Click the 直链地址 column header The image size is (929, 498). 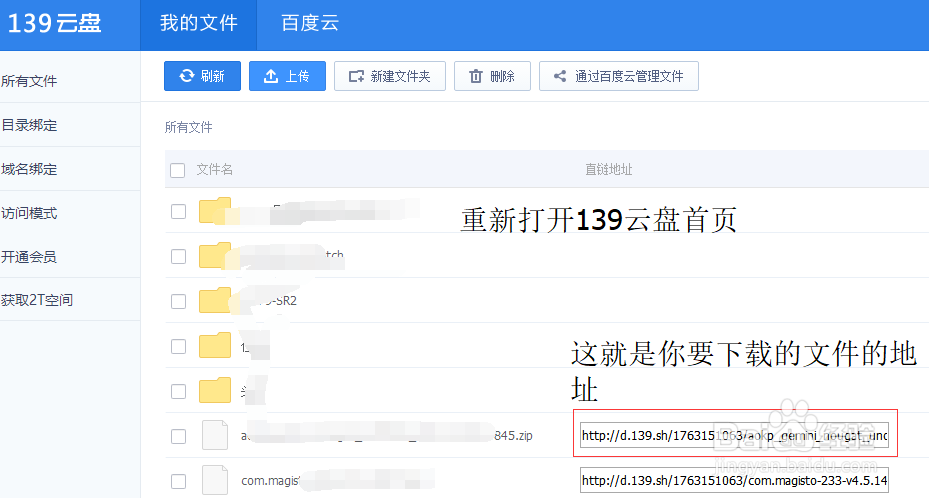608,170
